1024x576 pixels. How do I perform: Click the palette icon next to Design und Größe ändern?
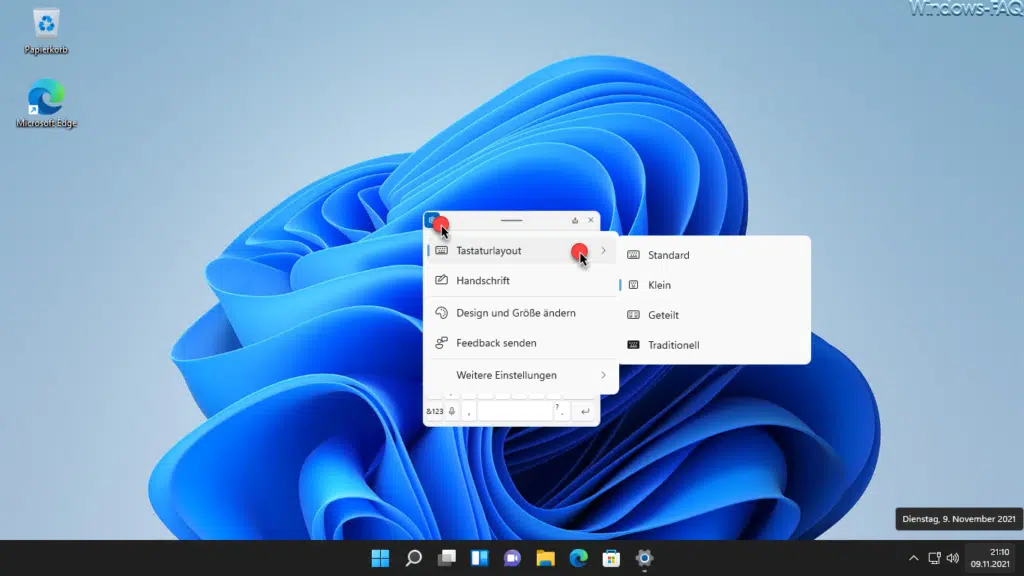[441, 313]
